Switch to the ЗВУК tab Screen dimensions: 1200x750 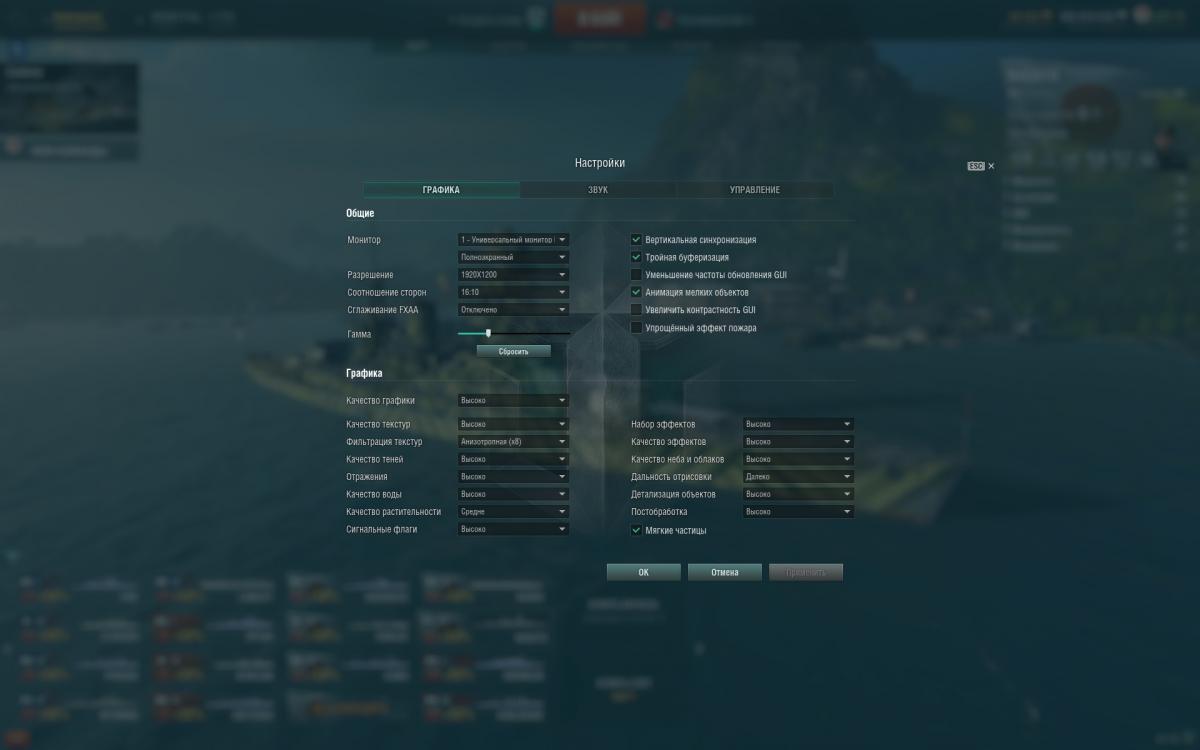tap(598, 190)
